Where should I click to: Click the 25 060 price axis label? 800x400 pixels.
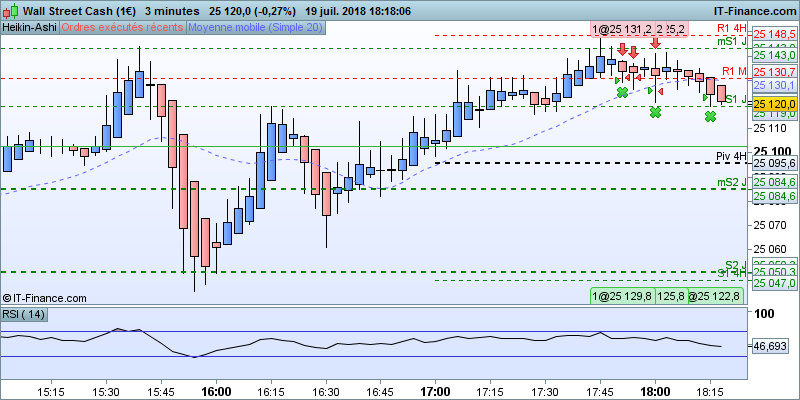pyautogui.click(x=769, y=249)
